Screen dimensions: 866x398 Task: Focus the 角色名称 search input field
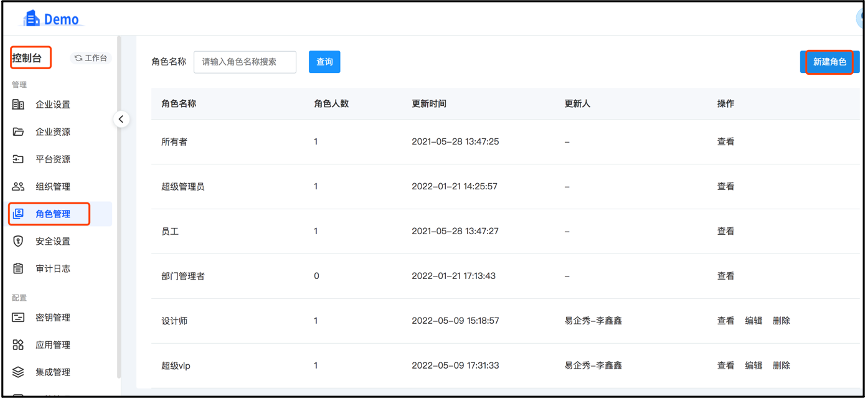[245, 62]
